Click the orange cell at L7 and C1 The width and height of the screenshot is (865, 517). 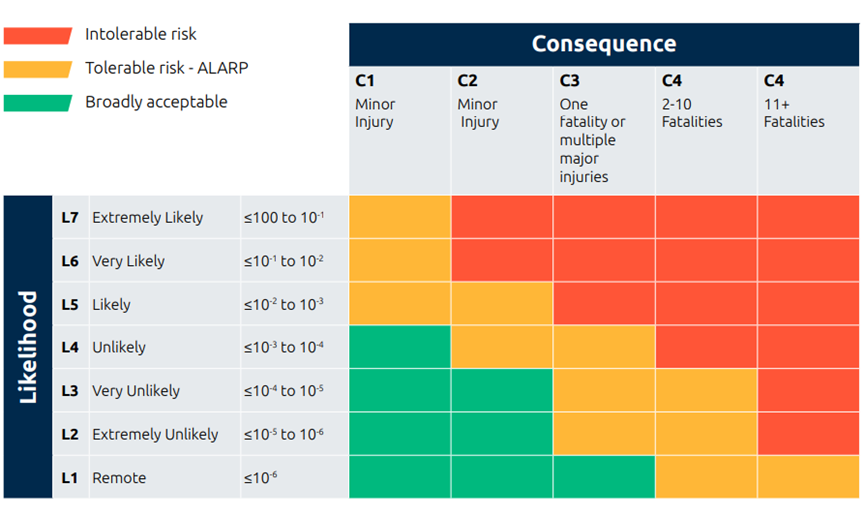click(x=400, y=217)
